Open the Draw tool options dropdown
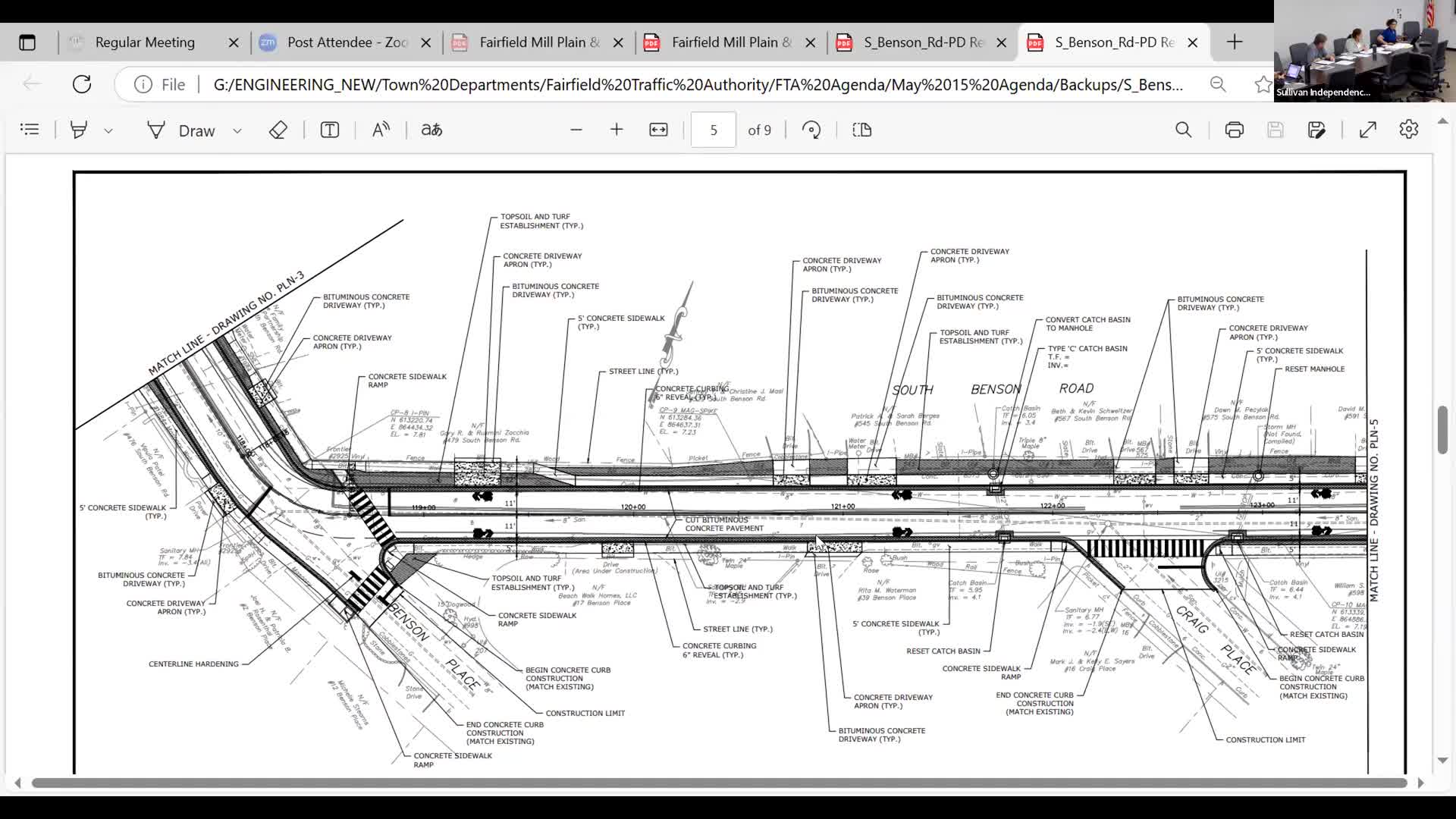 pyautogui.click(x=237, y=130)
